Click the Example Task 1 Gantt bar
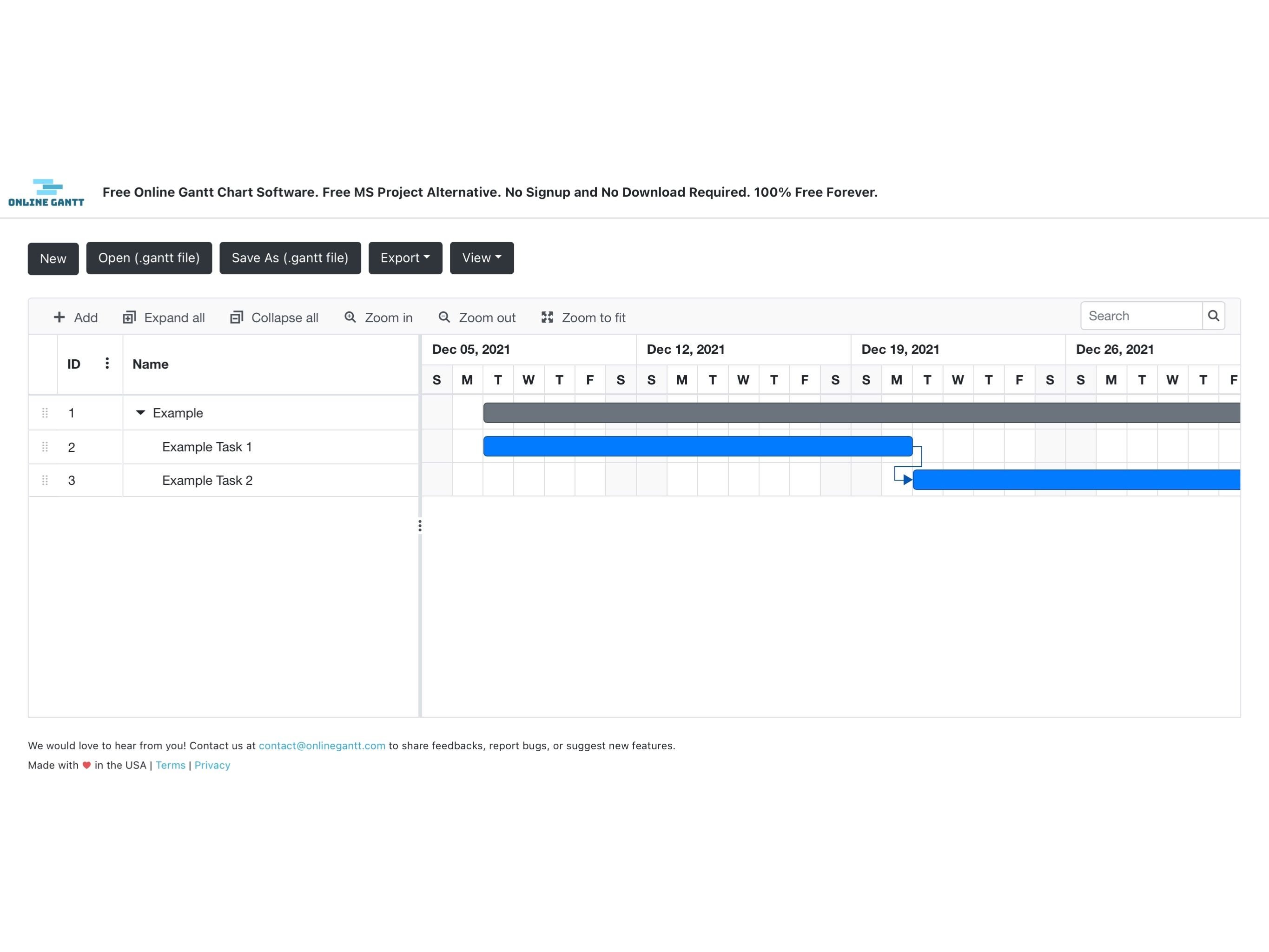Viewport: 1269px width, 952px height. coord(697,446)
